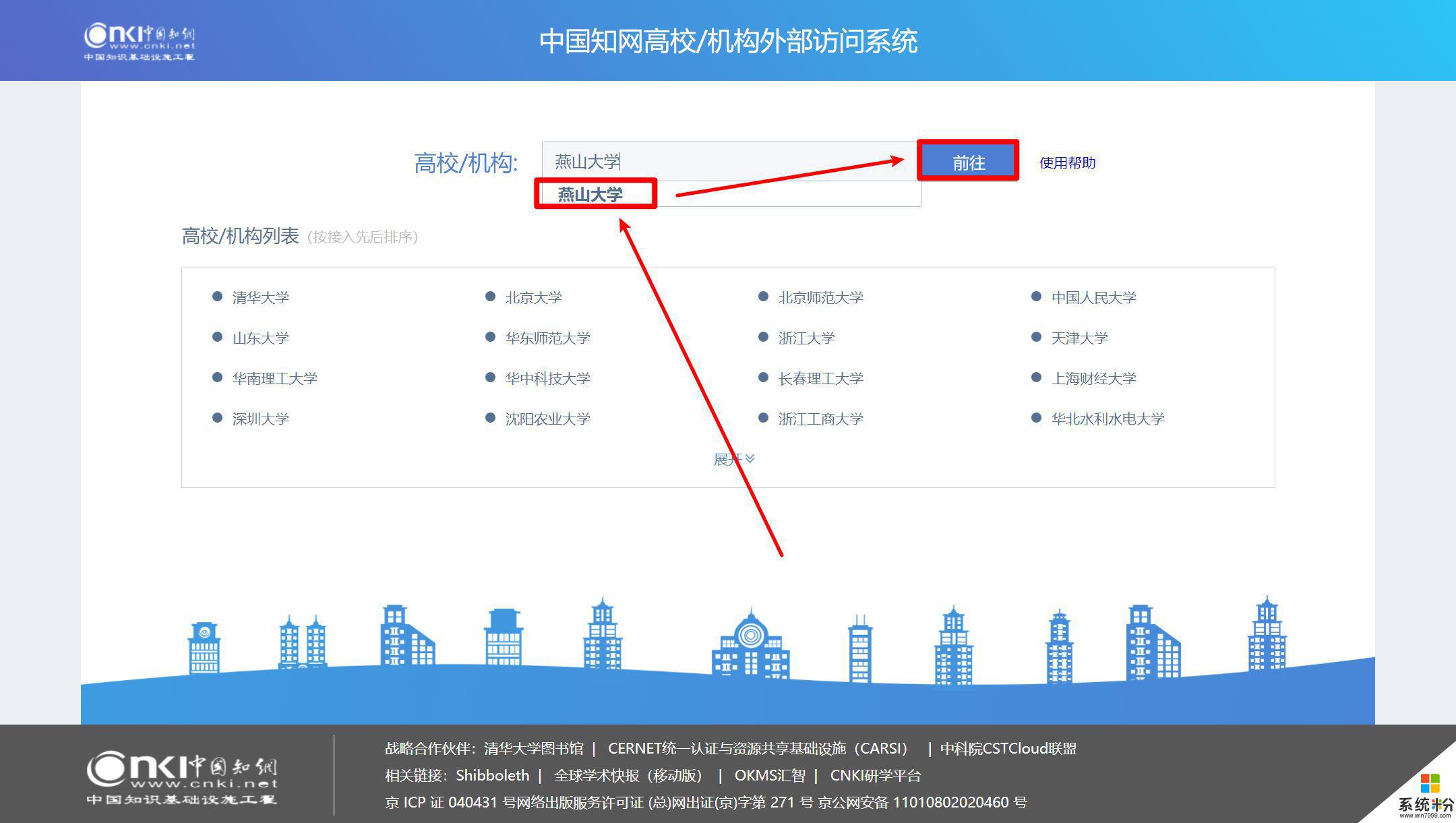
Task: Click the 前往 button
Action: [x=968, y=162]
